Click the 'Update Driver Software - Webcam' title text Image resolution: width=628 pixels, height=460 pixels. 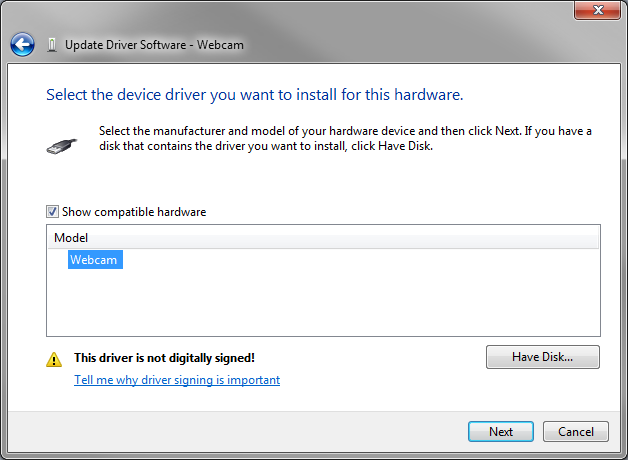(x=154, y=45)
